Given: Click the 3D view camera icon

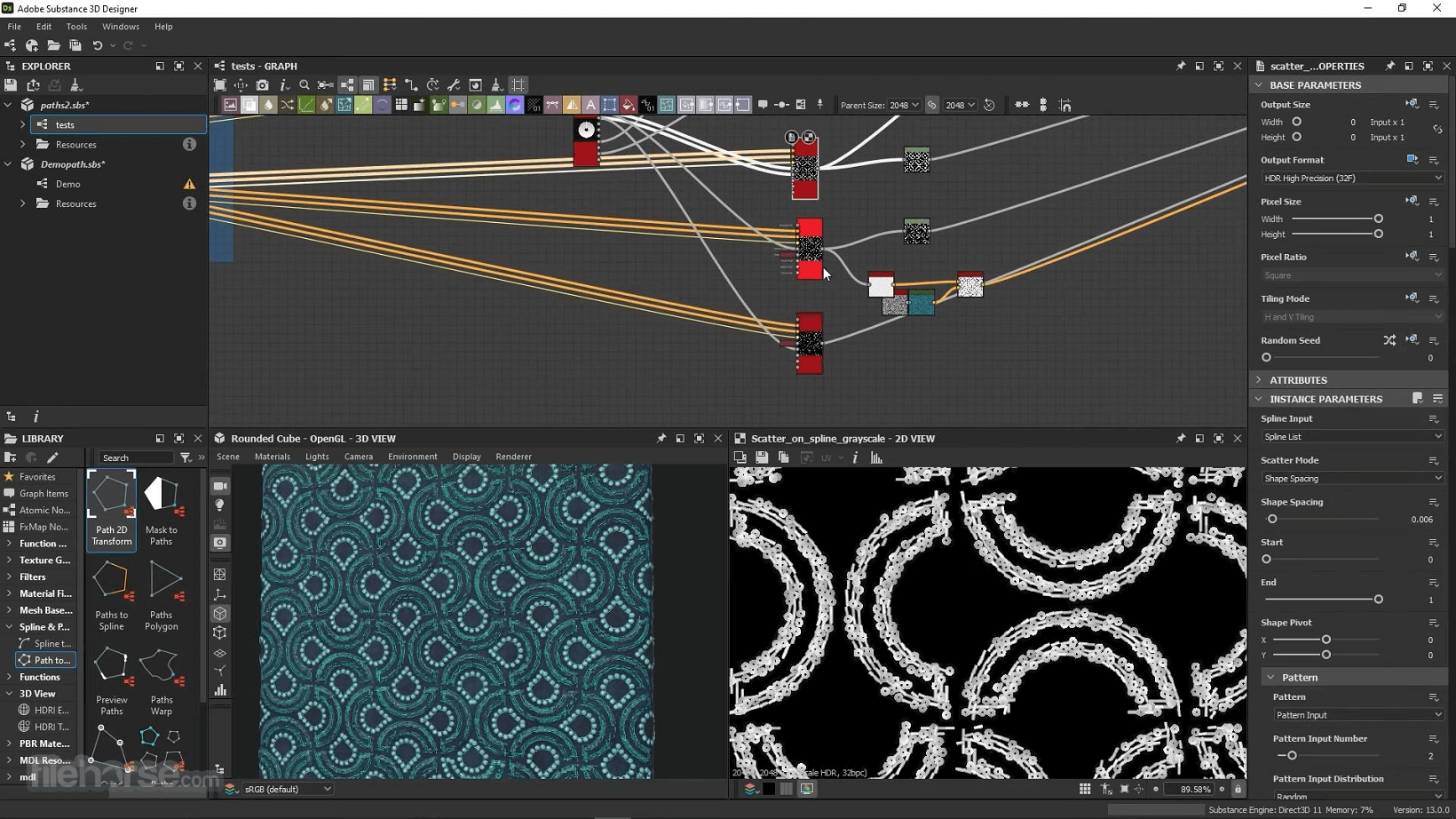Looking at the screenshot, I should 220,486.
